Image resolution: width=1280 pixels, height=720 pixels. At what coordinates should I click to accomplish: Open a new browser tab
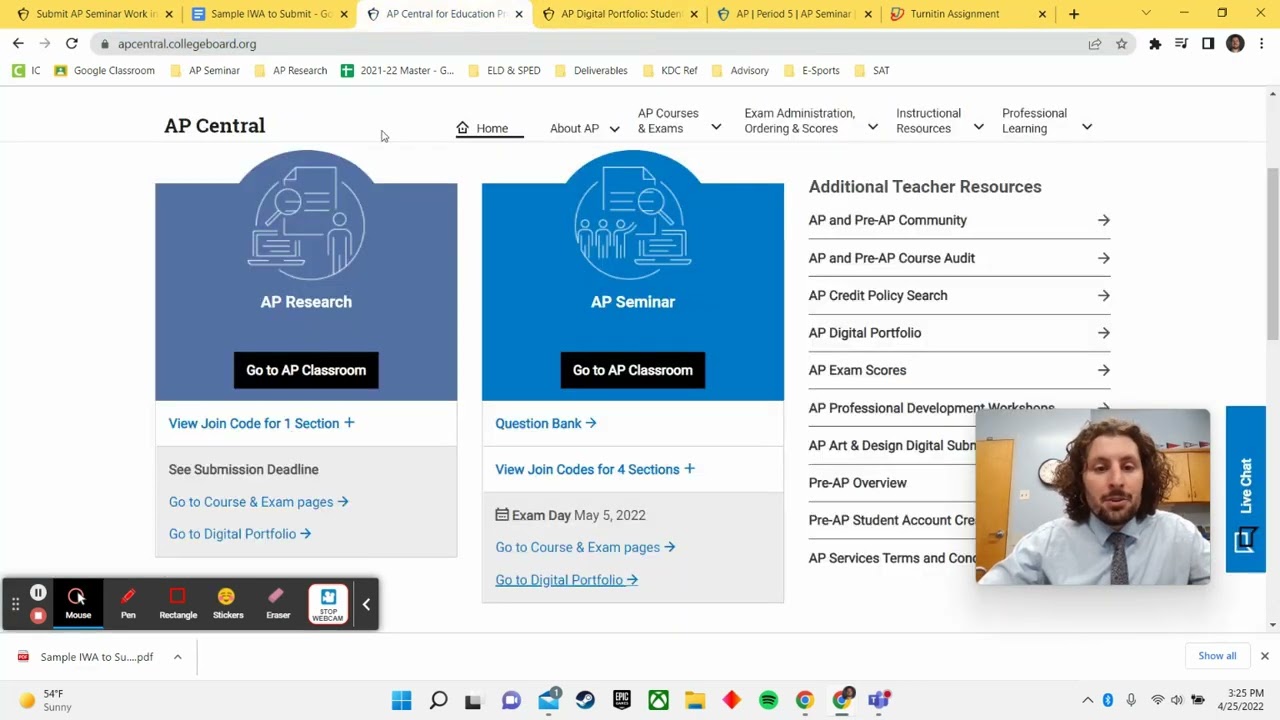coord(1074,14)
